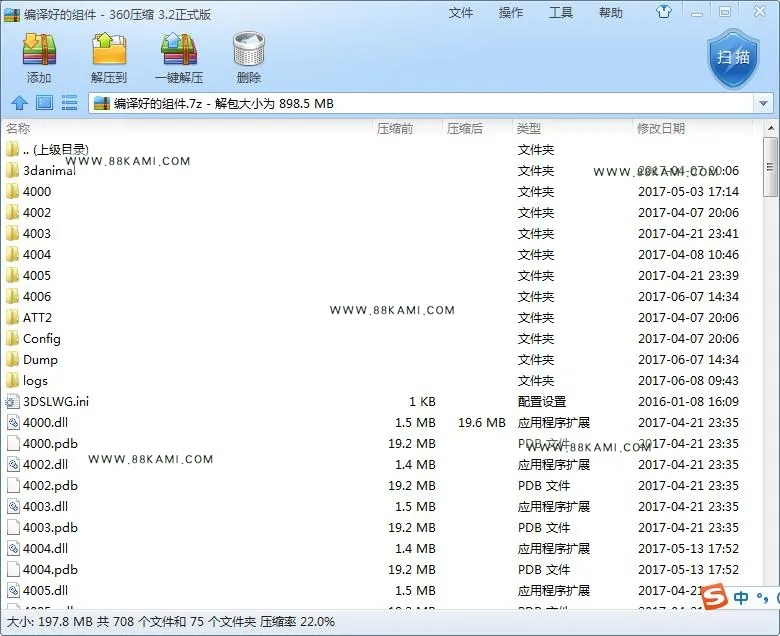780x636 pixels.
Task: Sort by 压缩前 column header
Action: coord(395,128)
